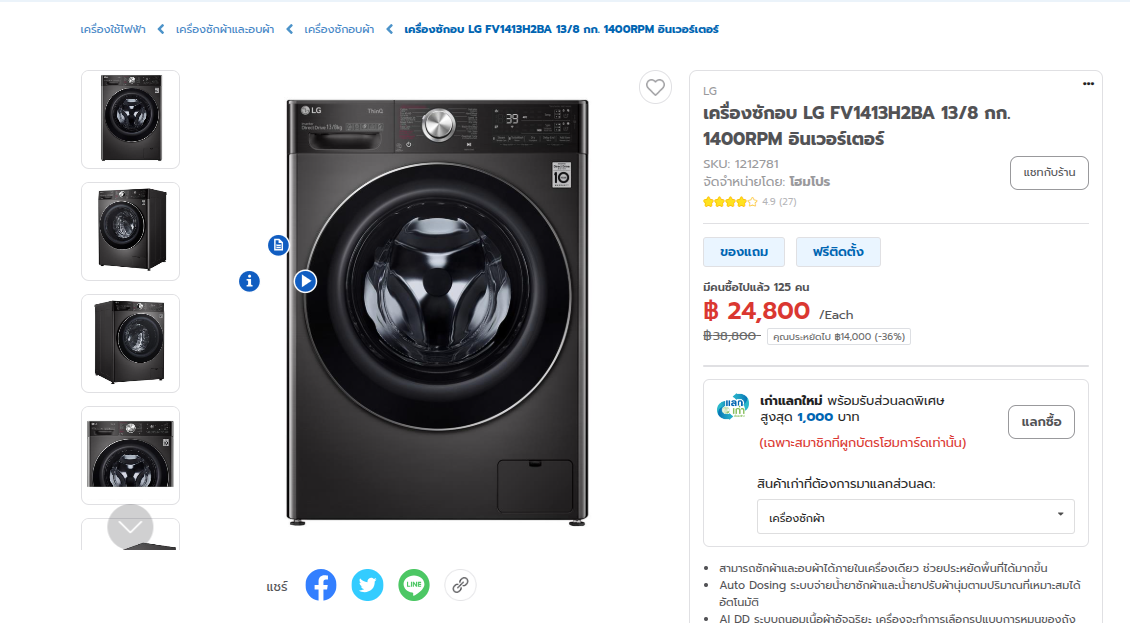
Task: Open the star rating reviews (27)
Action: pyautogui.click(x=748, y=202)
